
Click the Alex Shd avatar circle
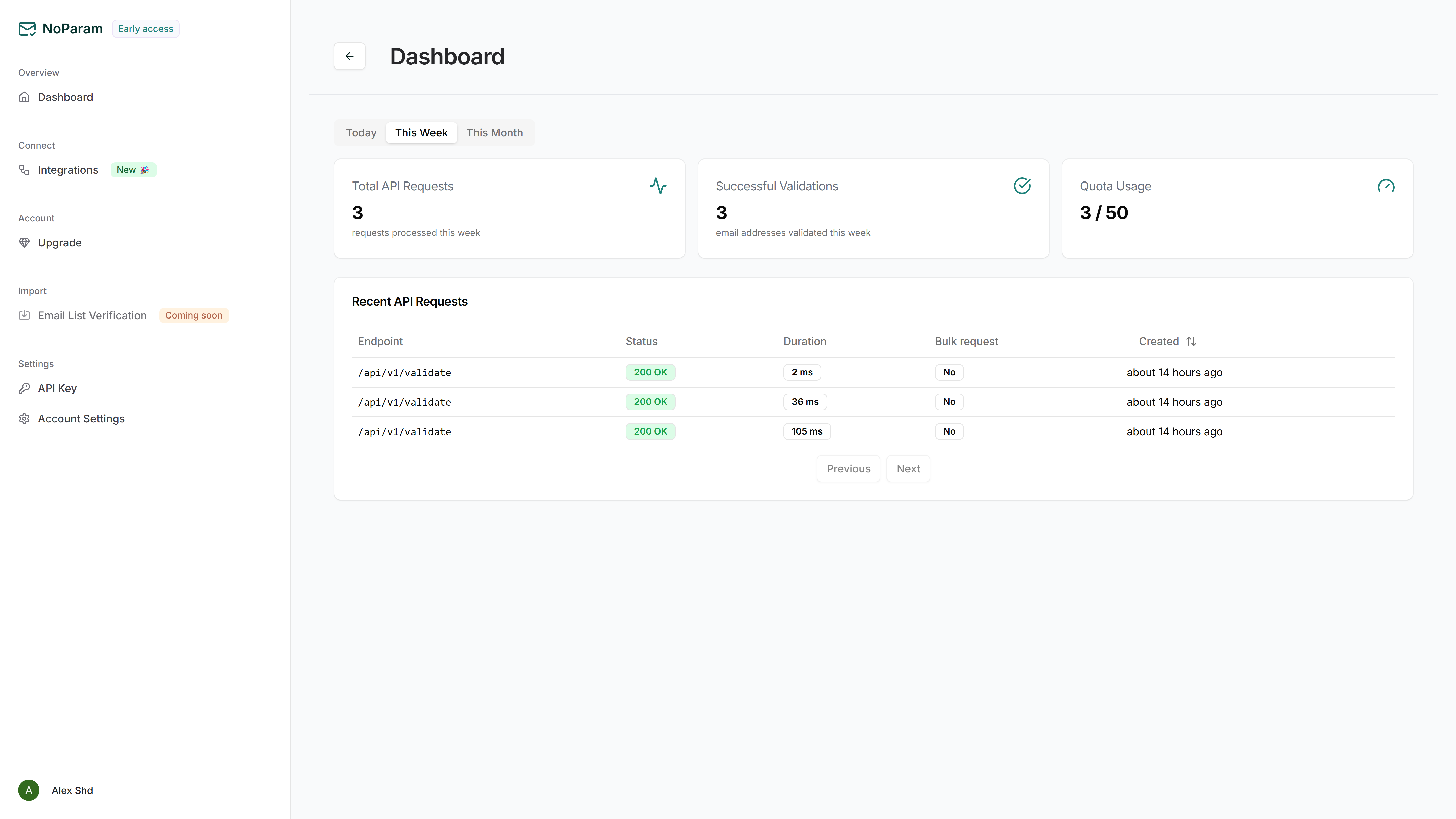point(29,790)
